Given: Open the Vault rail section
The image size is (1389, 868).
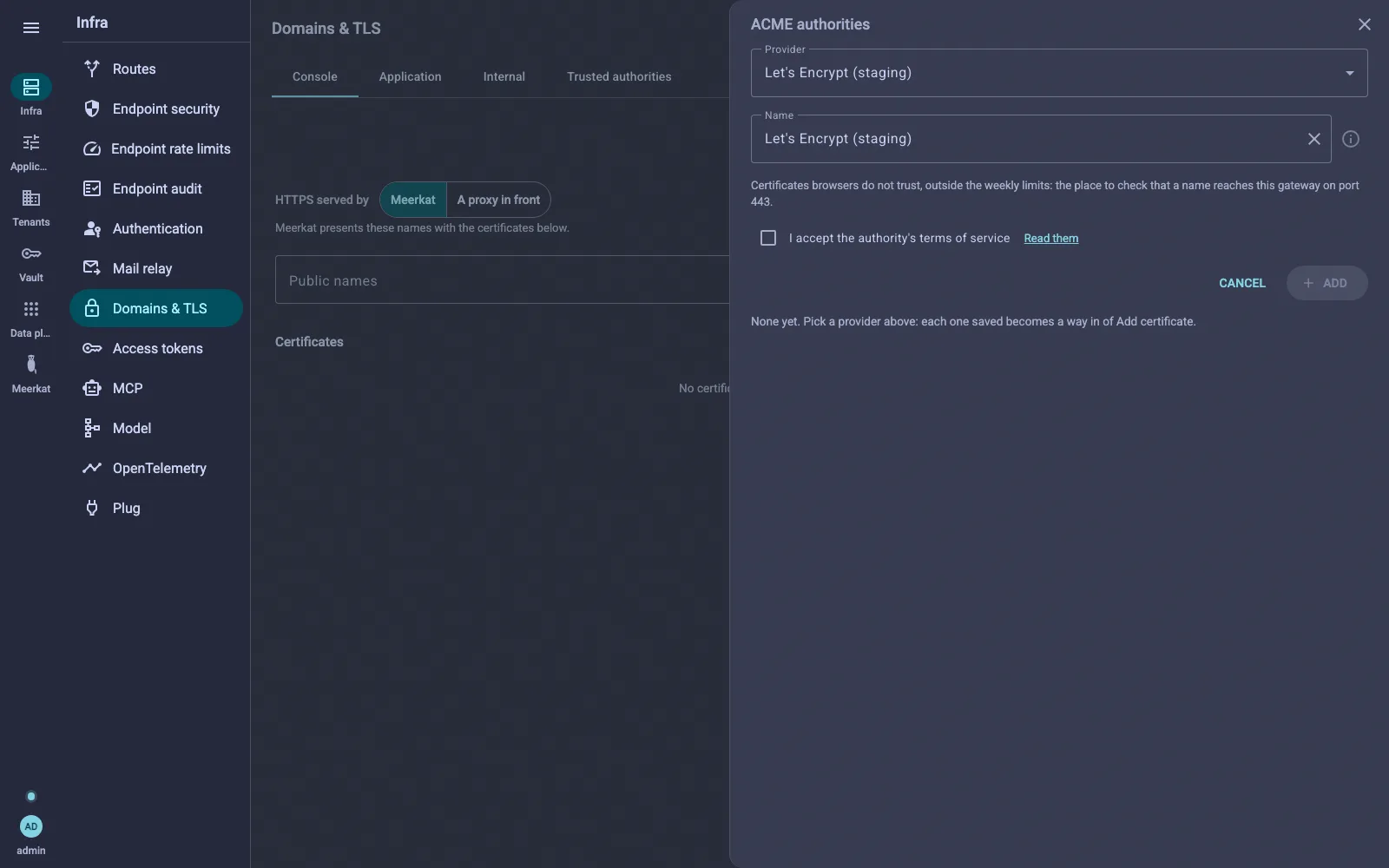Looking at the screenshot, I should 31,263.
